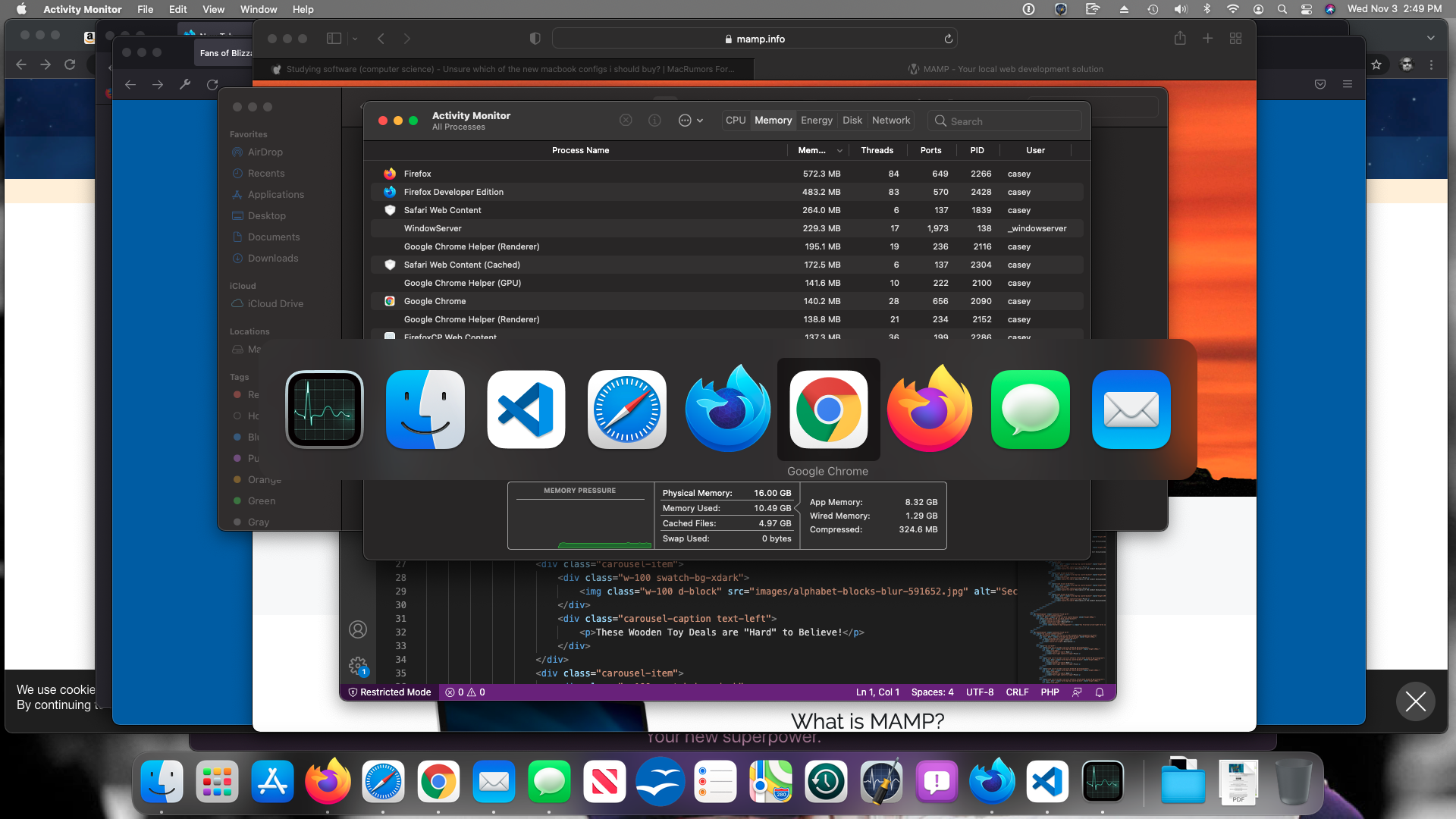Open Safari sidebar toggle icon
The width and height of the screenshot is (1456, 819).
point(334,39)
